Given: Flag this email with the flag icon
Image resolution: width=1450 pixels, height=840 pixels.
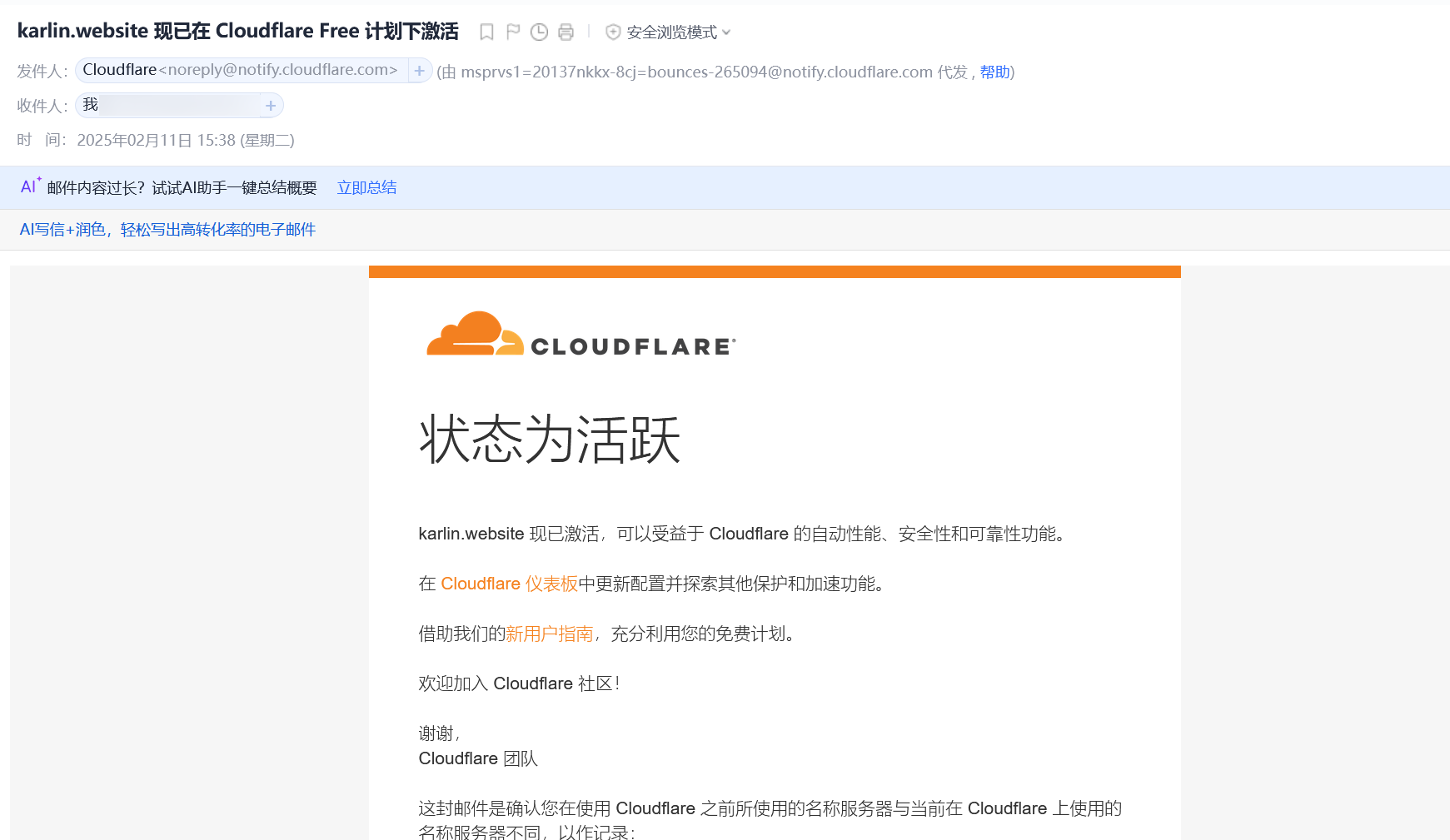Looking at the screenshot, I should [513, 32].
